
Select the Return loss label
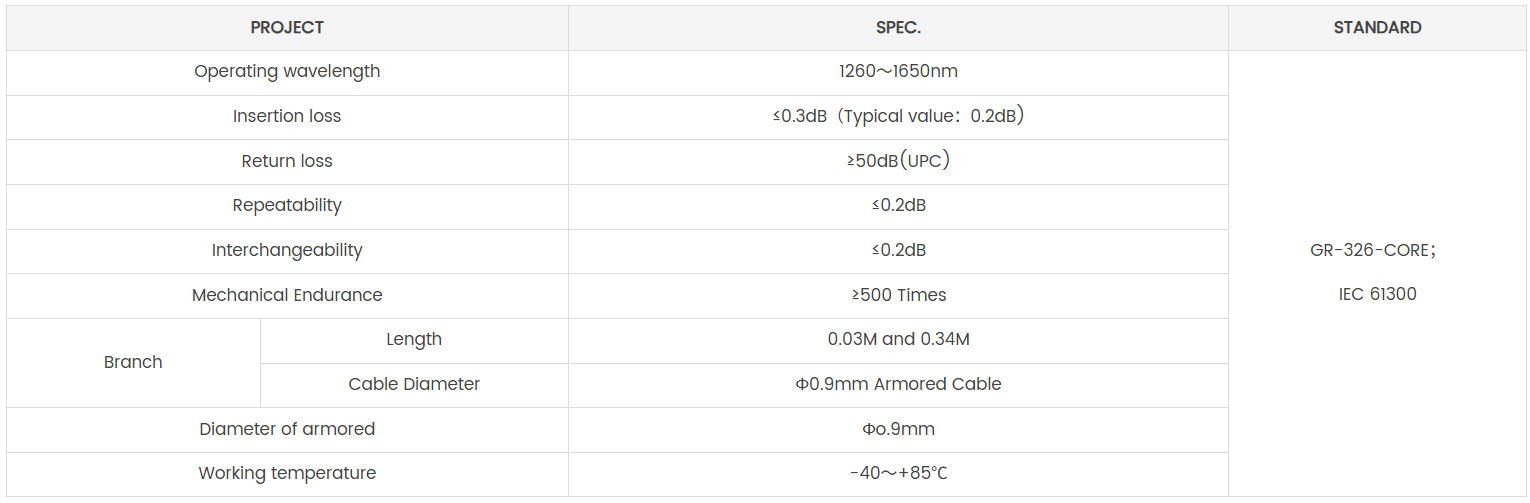point(287,161)
